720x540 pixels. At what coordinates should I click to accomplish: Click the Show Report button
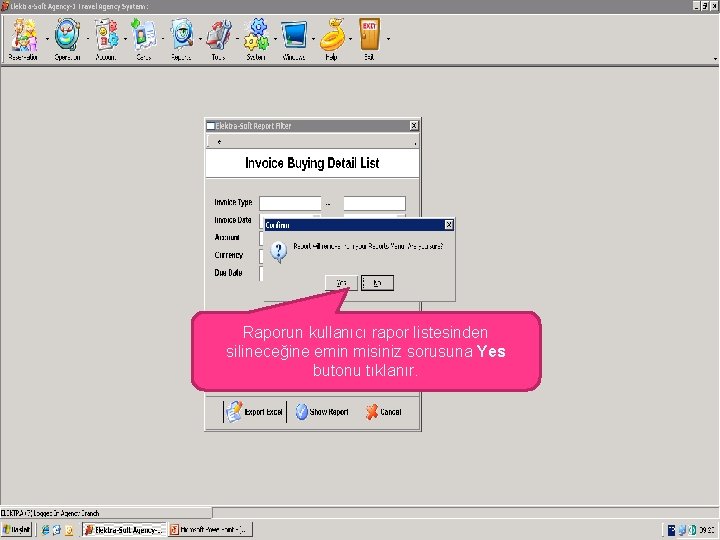point(322,411)
